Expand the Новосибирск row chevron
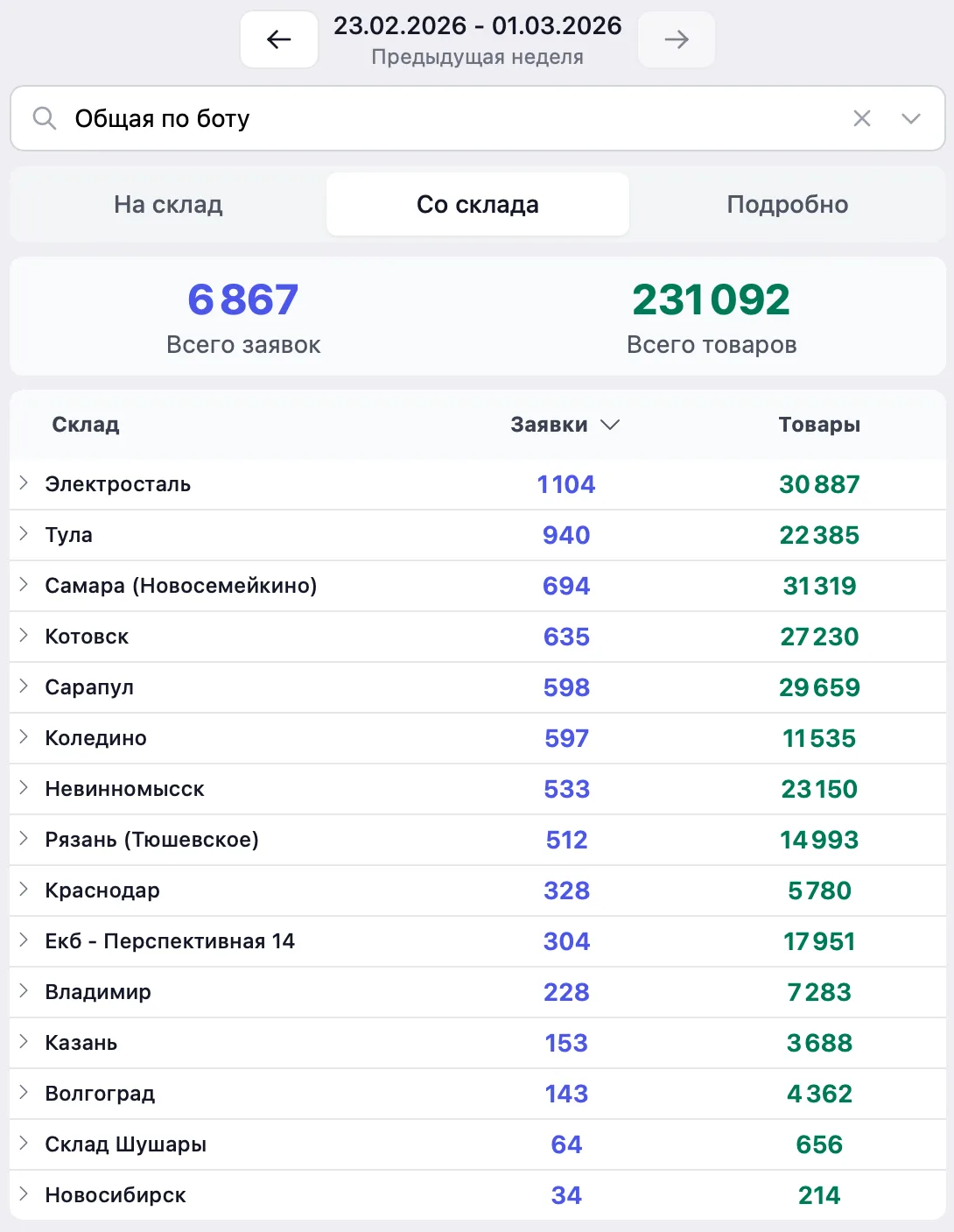This screenshot has height=1232, width=954. pyautogui.click(x=24, y=1194)
